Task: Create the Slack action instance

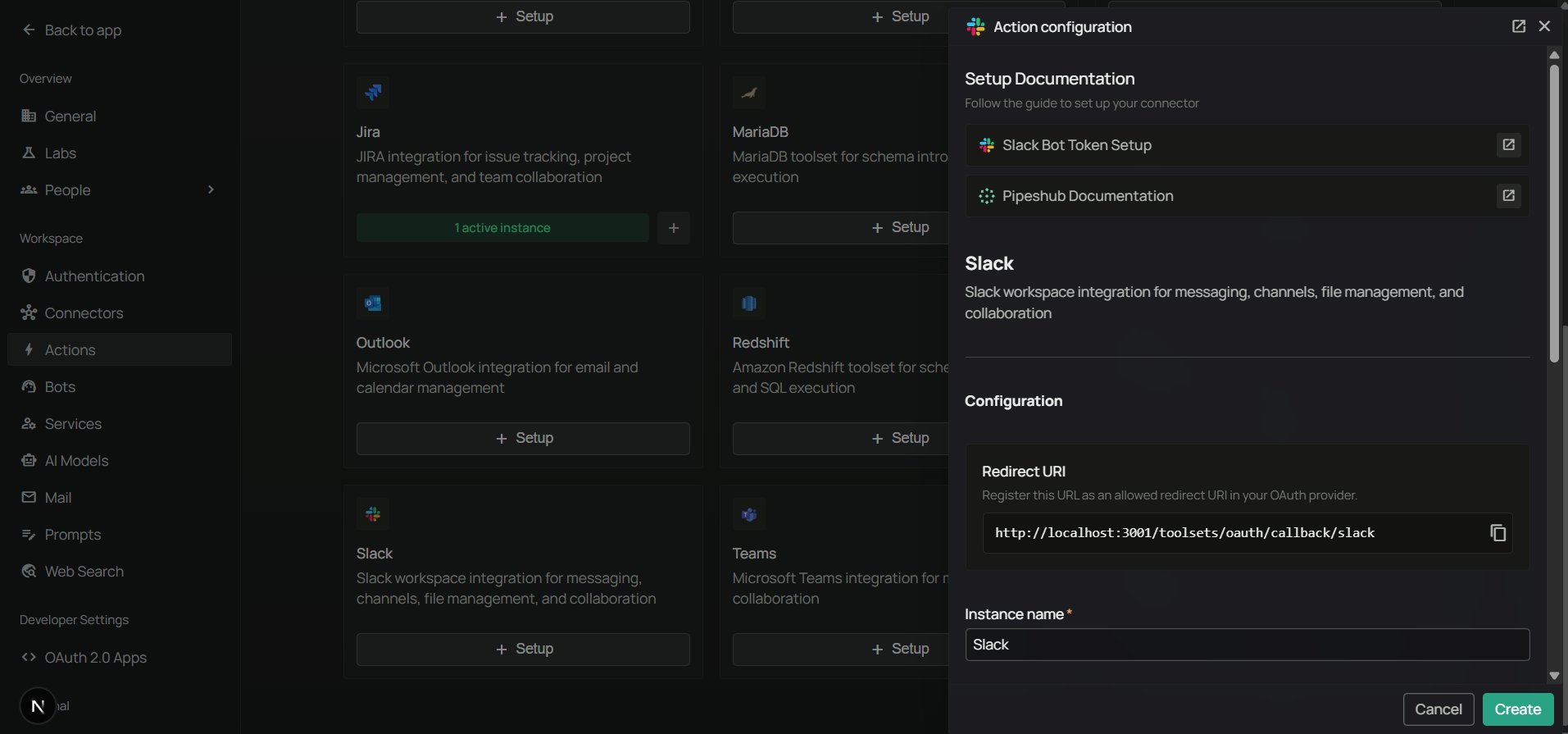Action: 1517,709
